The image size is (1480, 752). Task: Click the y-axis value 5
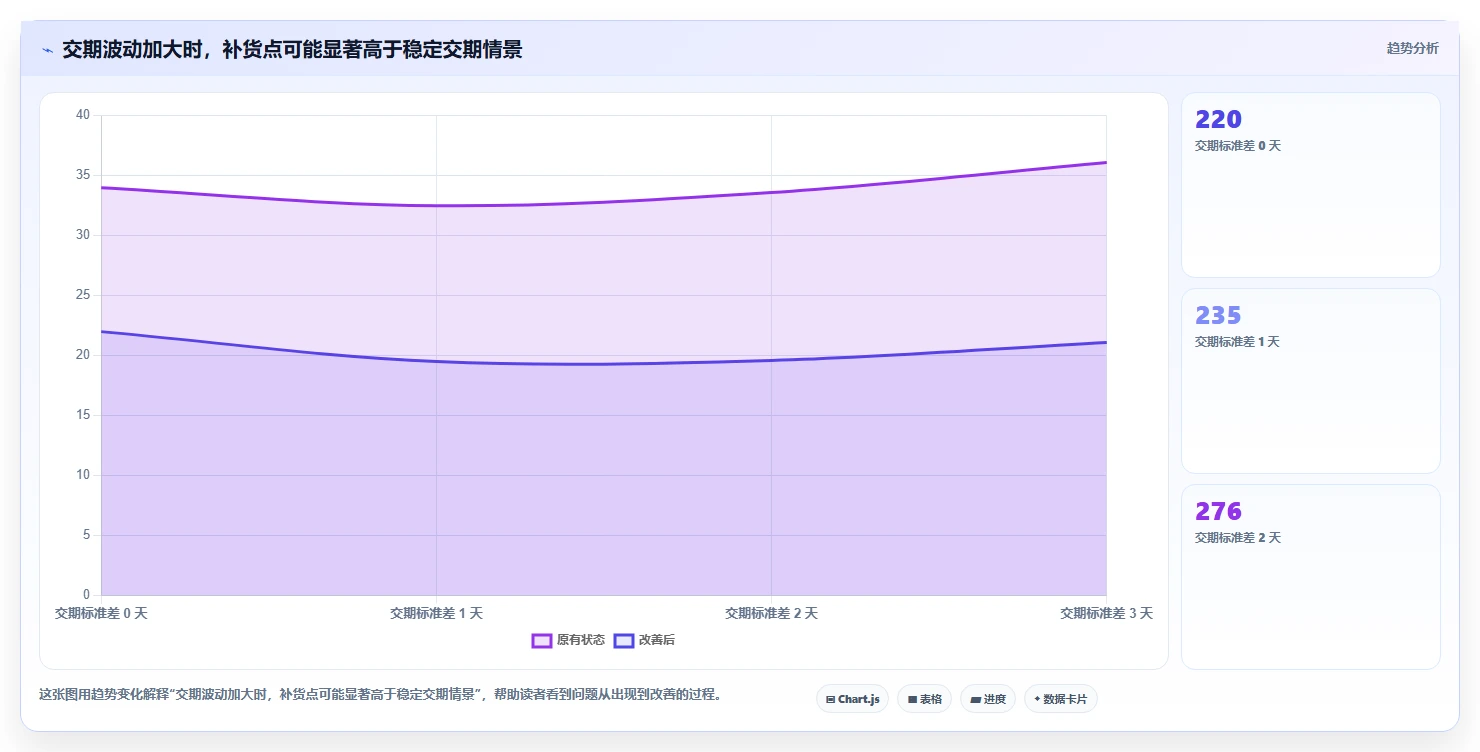click(86, 535)
